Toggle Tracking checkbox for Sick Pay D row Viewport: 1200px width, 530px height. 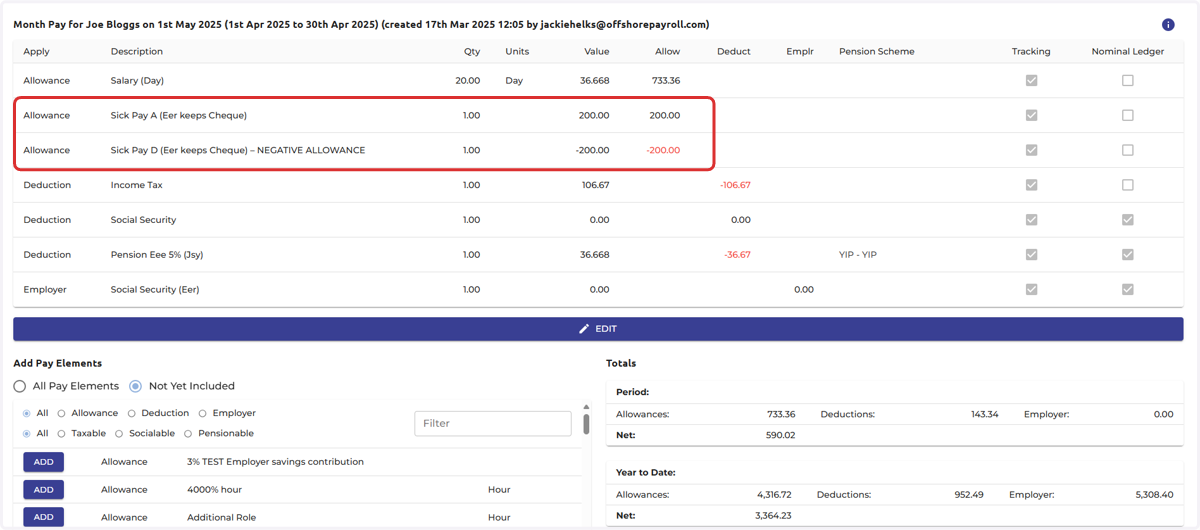[1031, 150]
